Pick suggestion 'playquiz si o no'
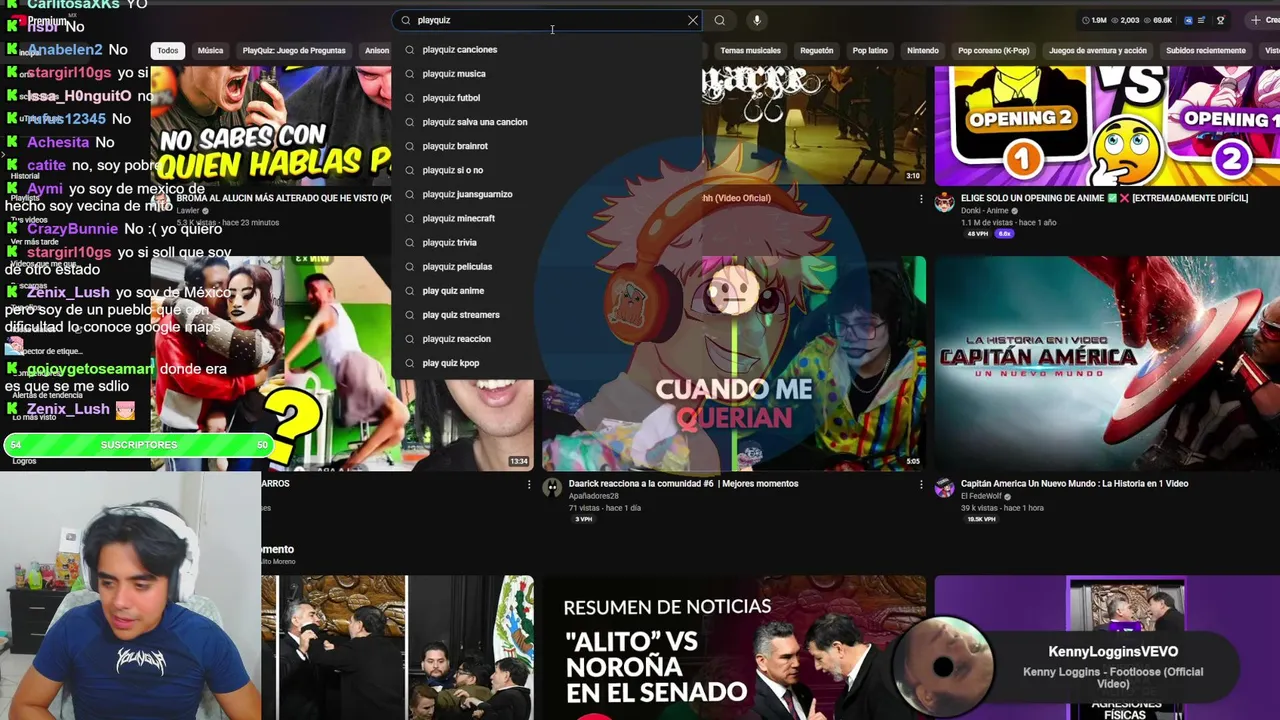This screenshot has height=720, width=1280. (x=547, y=170)
